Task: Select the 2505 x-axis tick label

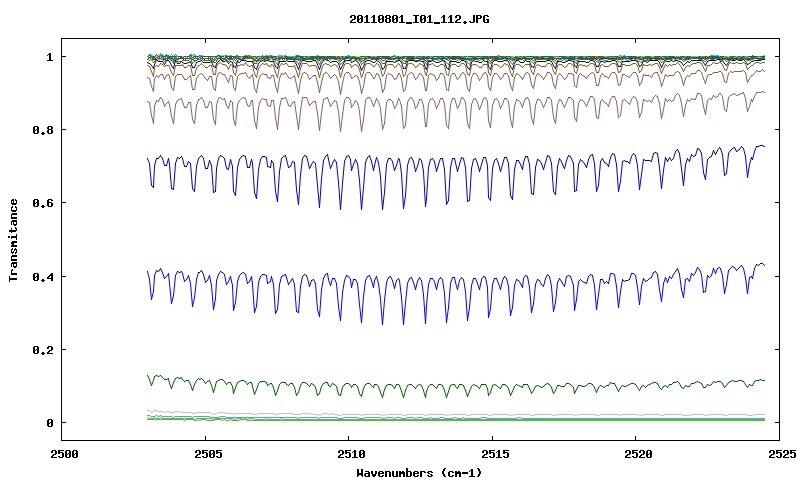Action: pos(208,454)
